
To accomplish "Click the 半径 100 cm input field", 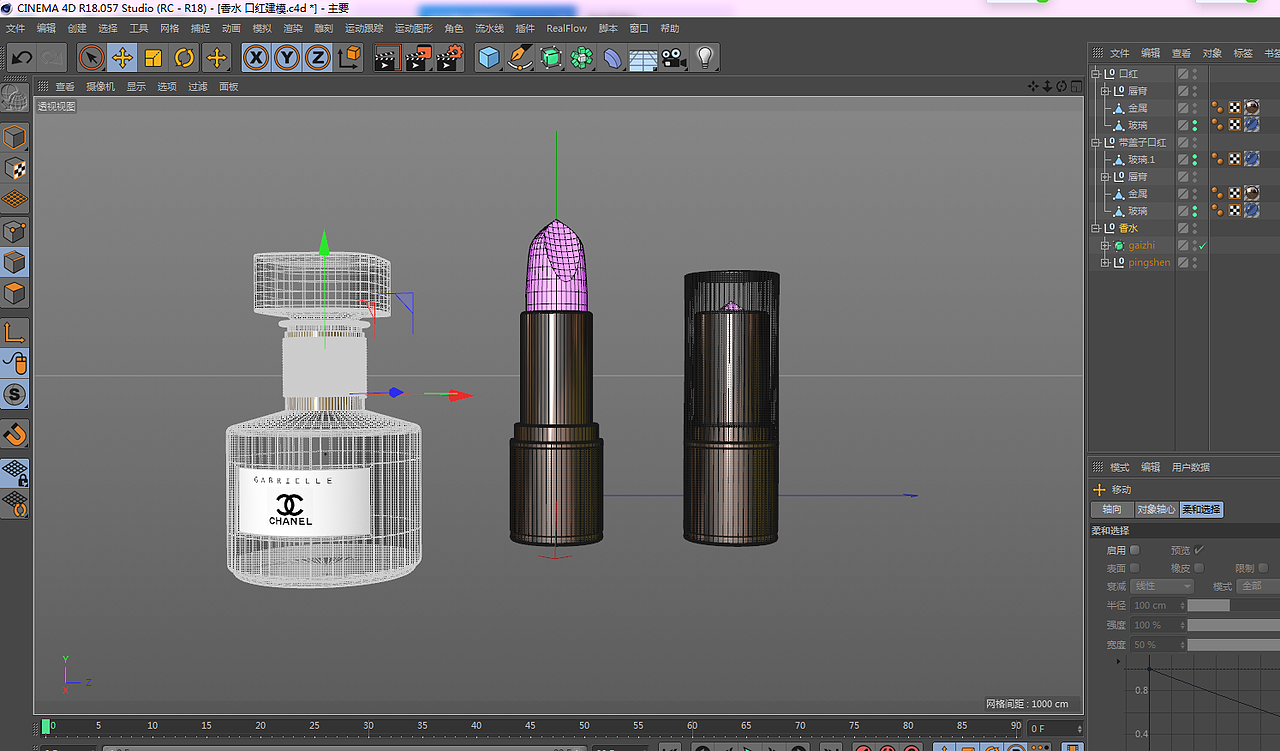I will pyautogui.click(x=1156, y=605).
